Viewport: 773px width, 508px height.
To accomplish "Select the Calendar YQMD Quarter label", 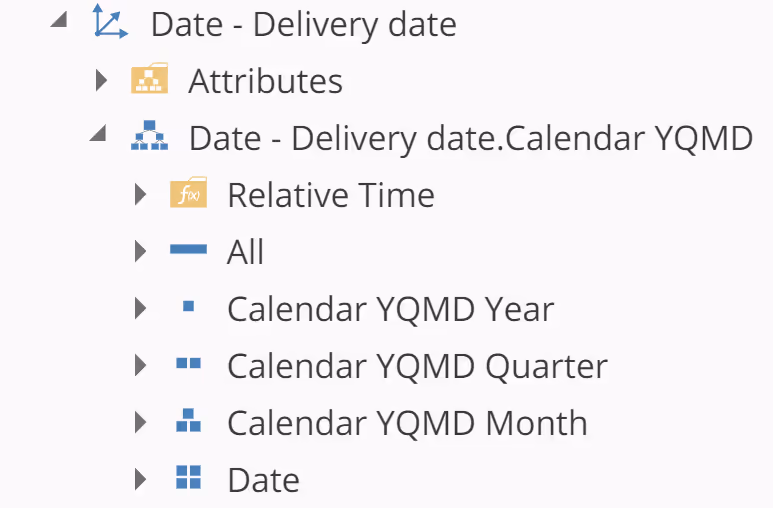I will 417,366.
